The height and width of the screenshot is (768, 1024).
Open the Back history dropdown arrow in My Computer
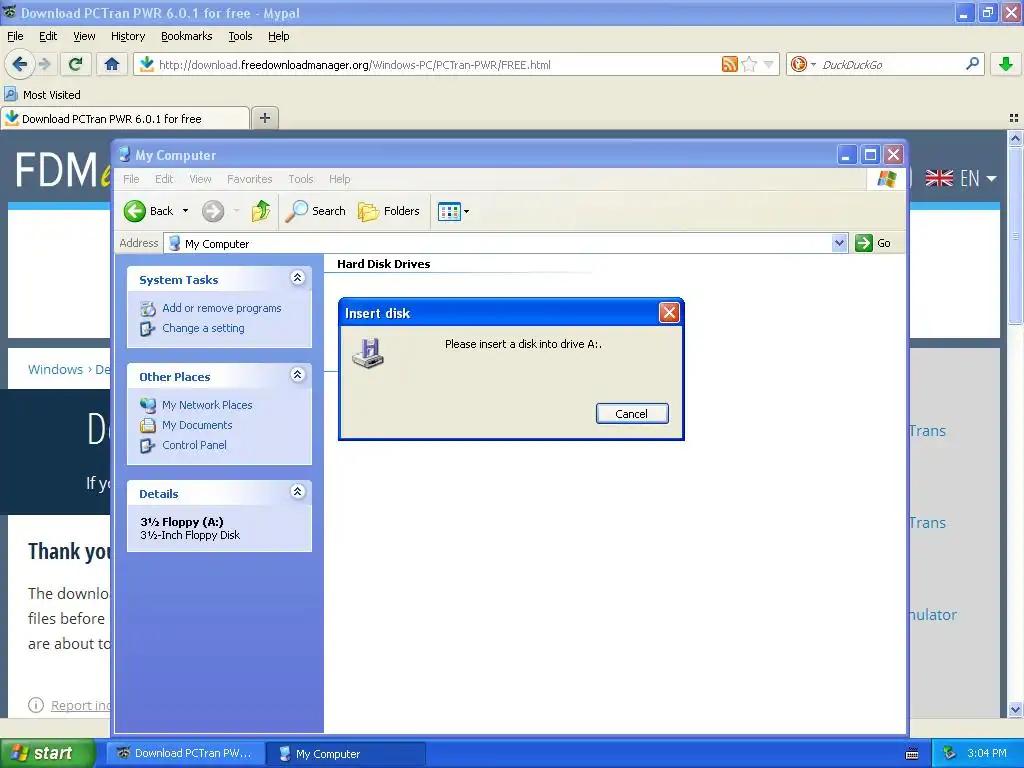click(185, 211)
